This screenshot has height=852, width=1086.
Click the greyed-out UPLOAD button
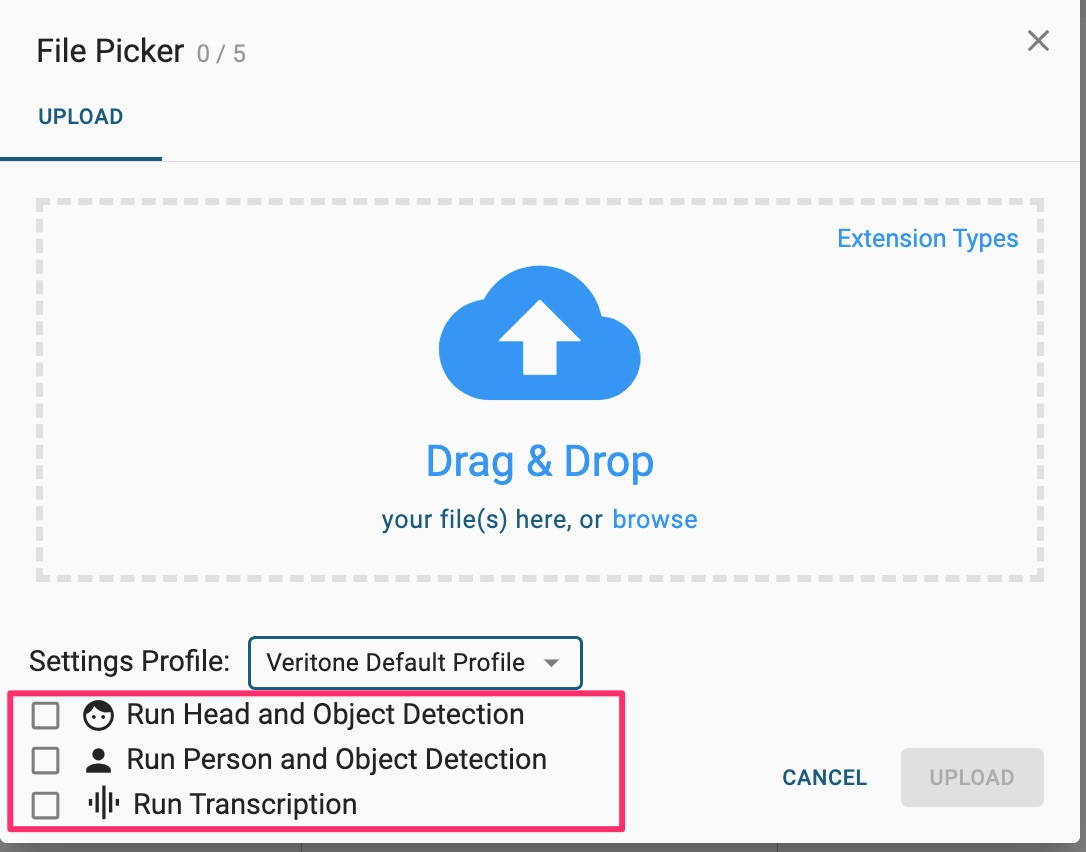click(971, 777)
